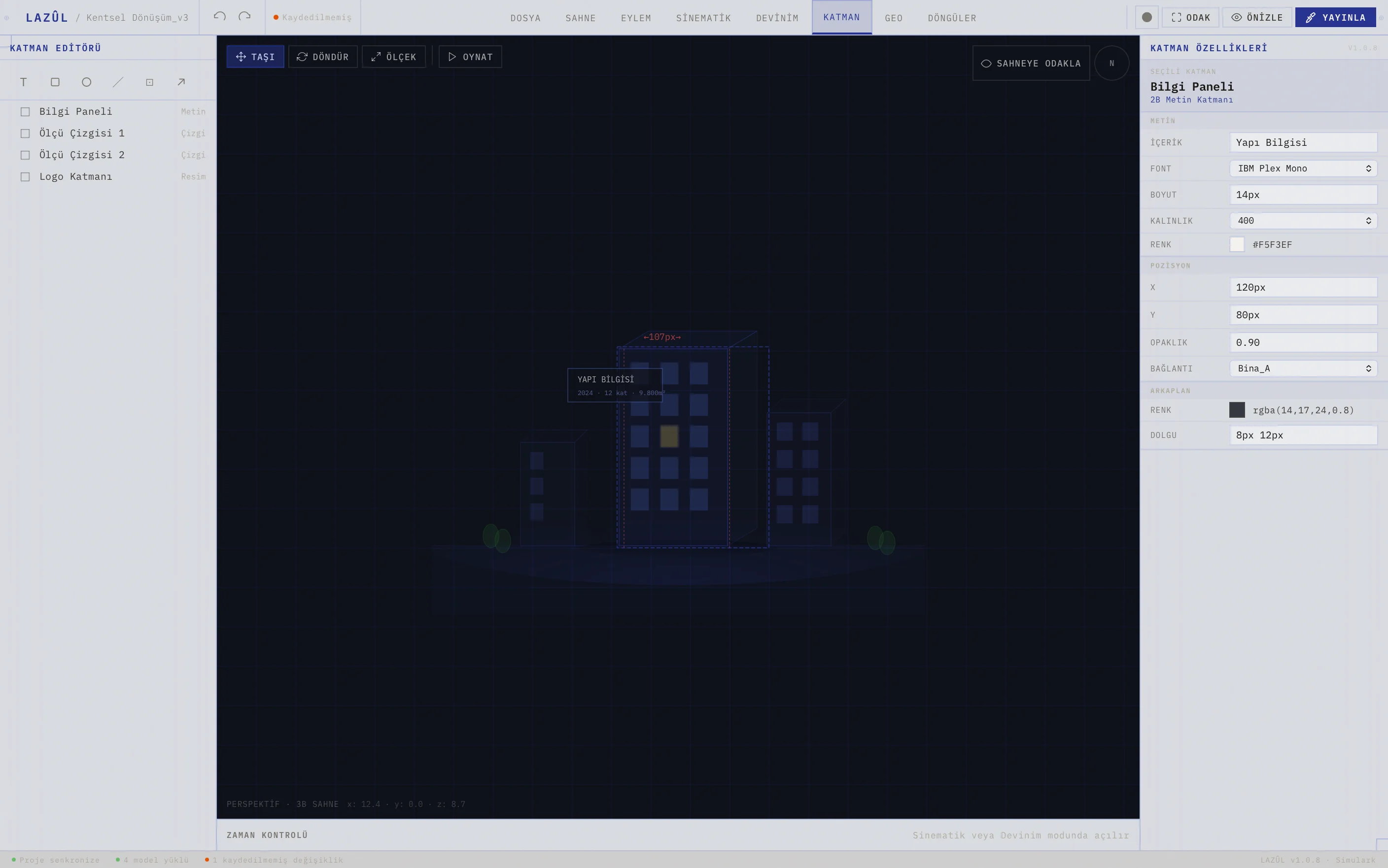Select the Circle layer tool

[x=87, y=82]
